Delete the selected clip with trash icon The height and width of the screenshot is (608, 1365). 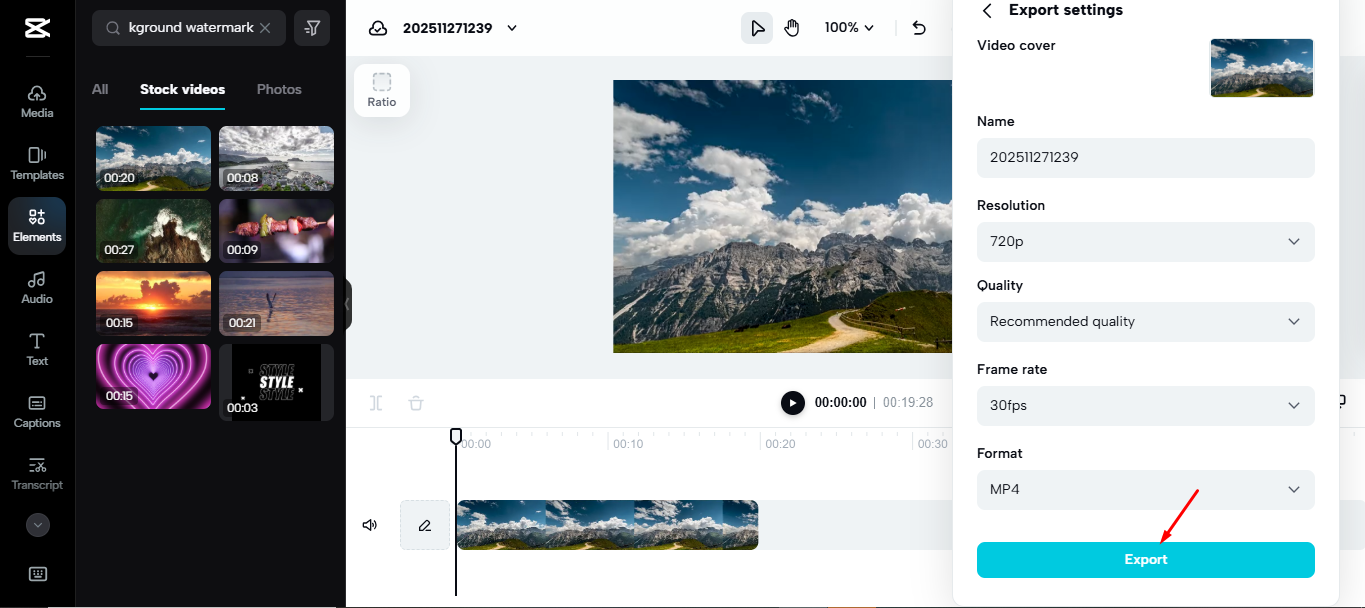[415, 402]
